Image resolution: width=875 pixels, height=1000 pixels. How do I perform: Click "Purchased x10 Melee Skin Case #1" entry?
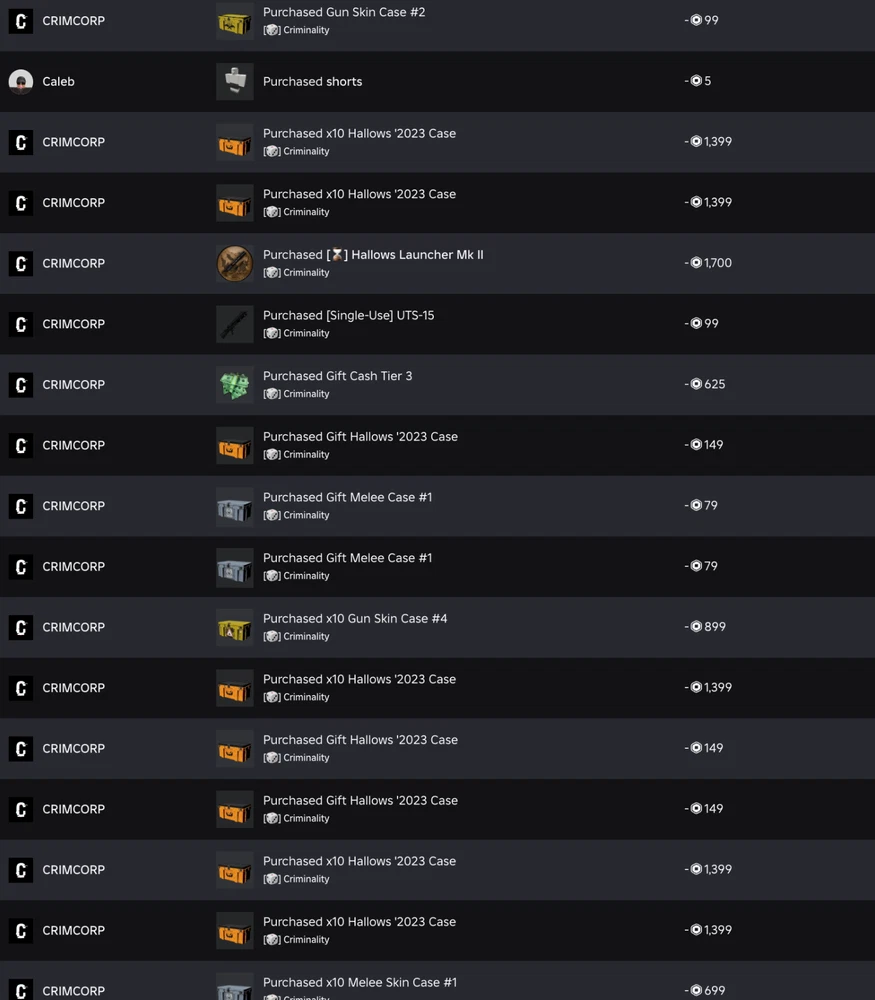(359, 983)
